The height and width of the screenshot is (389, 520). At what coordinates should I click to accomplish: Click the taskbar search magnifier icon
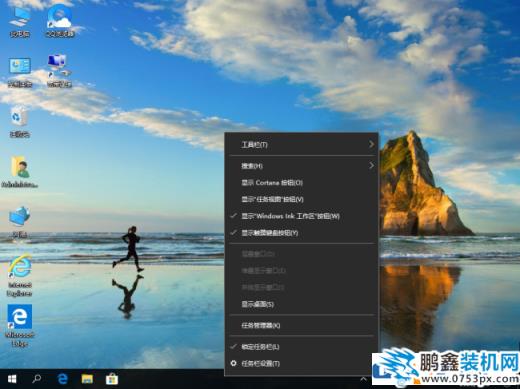click(36, 379)
